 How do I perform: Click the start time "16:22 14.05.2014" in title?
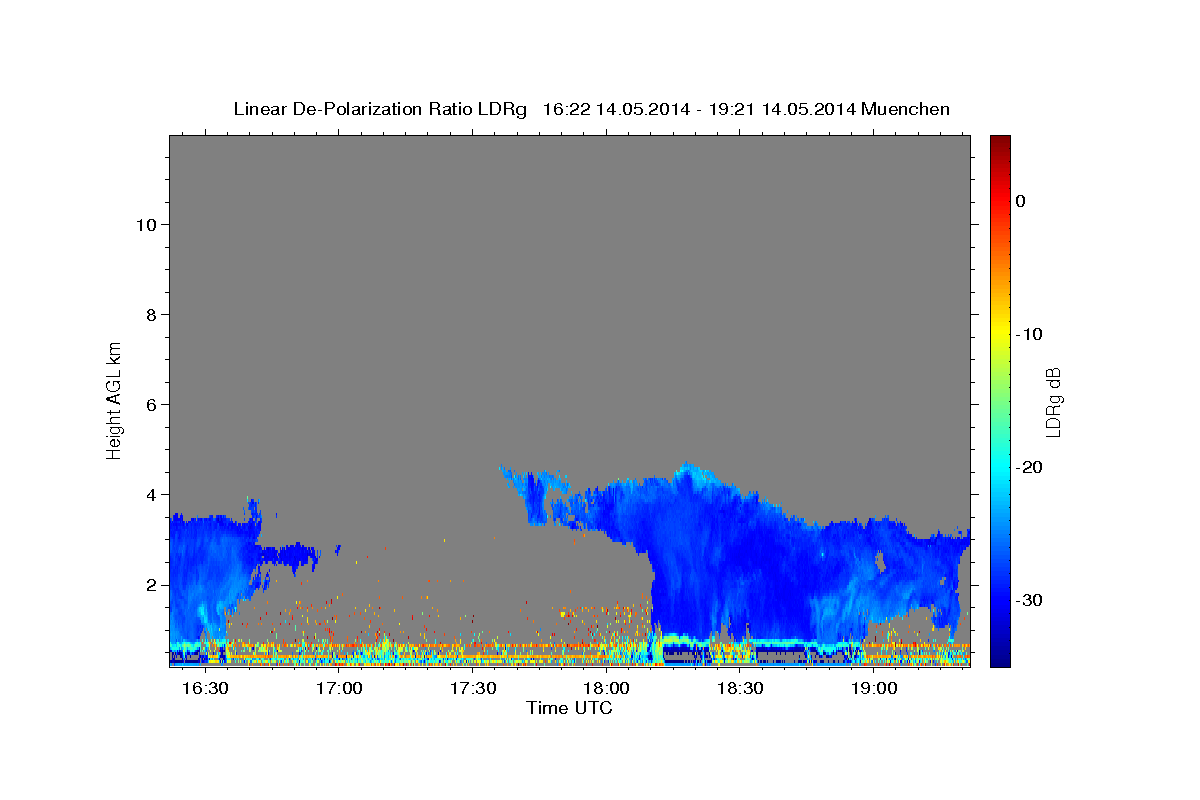pos(615,109)
